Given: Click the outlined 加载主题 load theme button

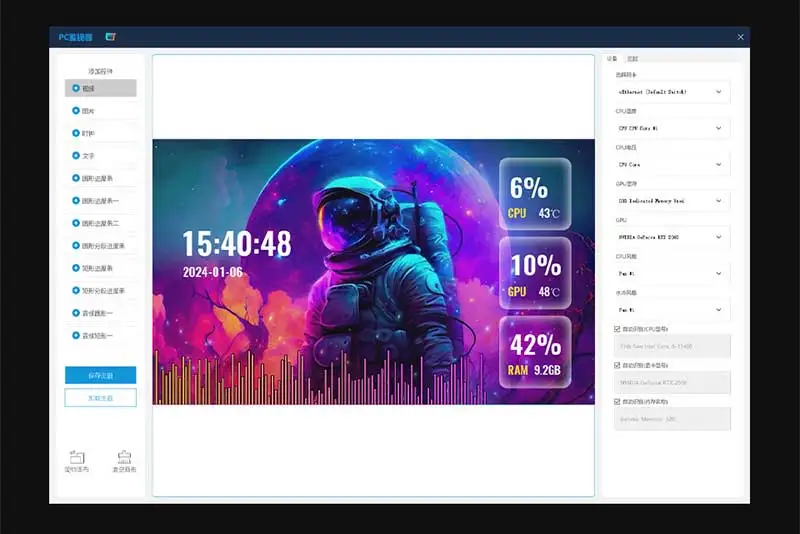Looking at the screenshot, I should [101, 398].
